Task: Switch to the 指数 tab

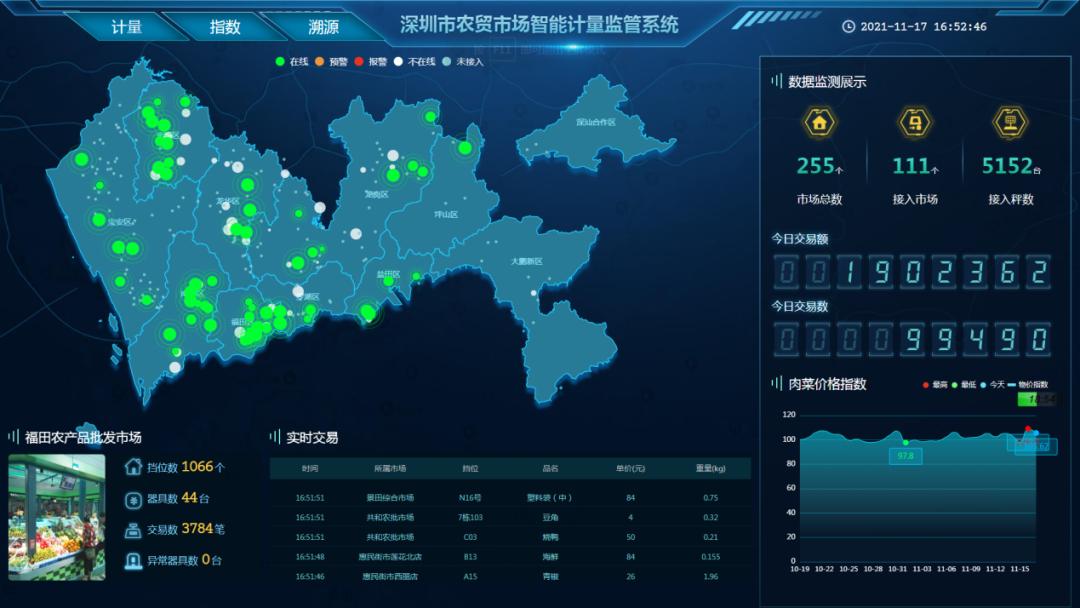Action: (x=225, y=27)
